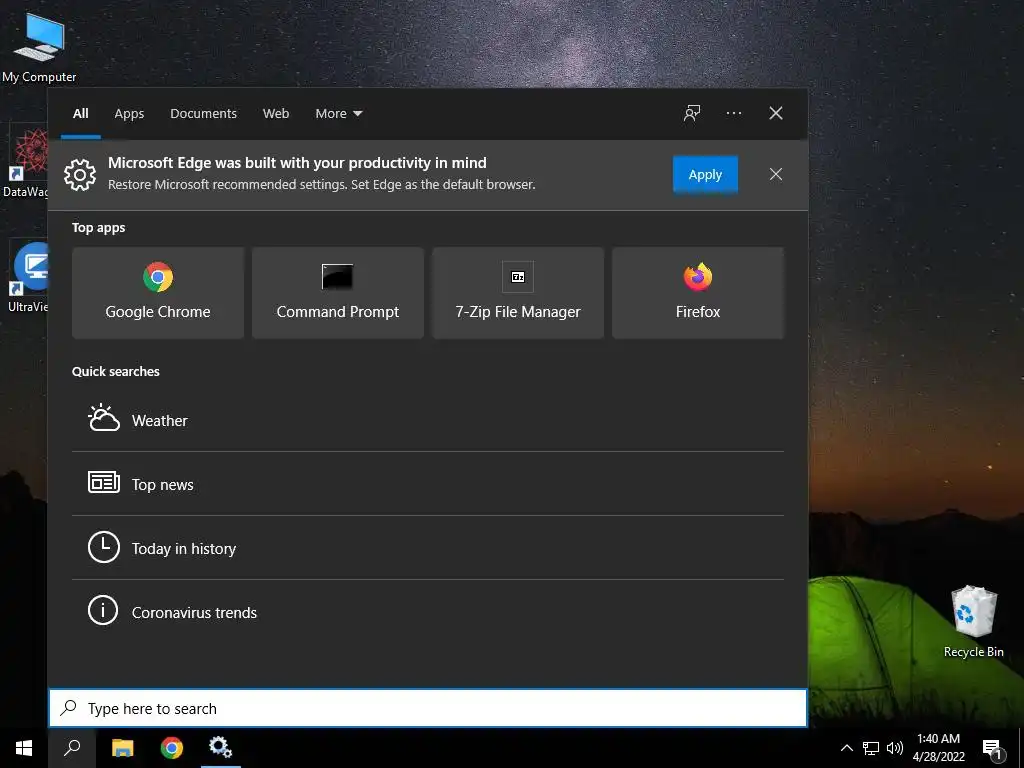Click the settings gear in Edge banner
1024x768 pixels.
(x=80, y=174)
